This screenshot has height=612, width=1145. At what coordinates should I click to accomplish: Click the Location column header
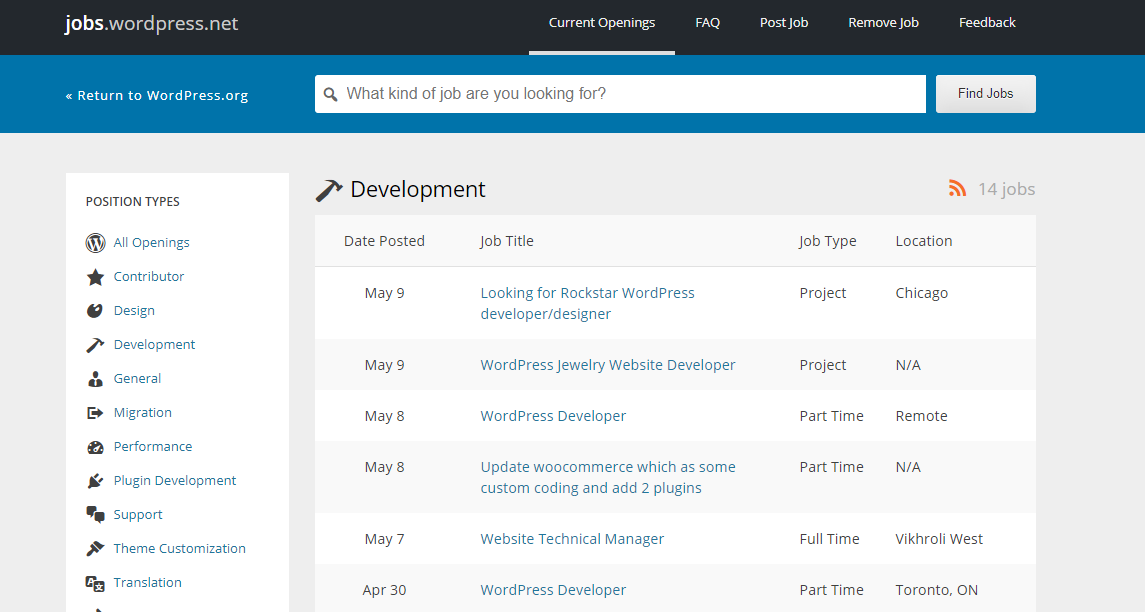(x=924, y=241)
